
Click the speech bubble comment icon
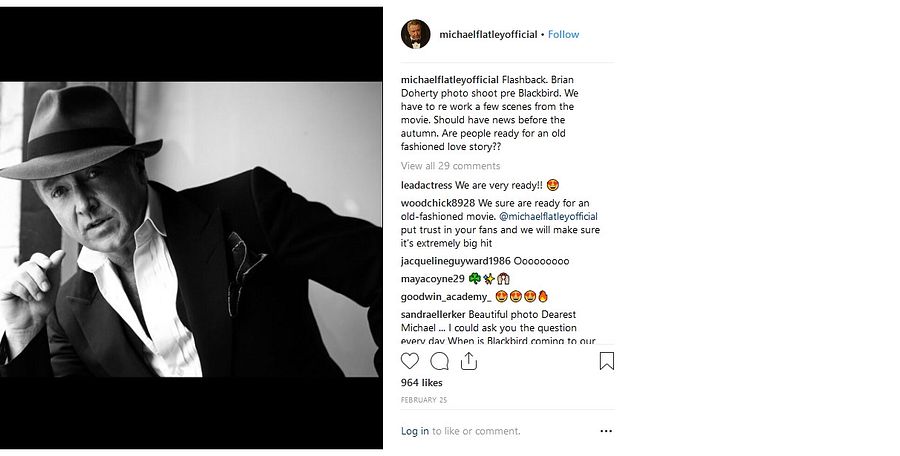click(x=439, y=361)
